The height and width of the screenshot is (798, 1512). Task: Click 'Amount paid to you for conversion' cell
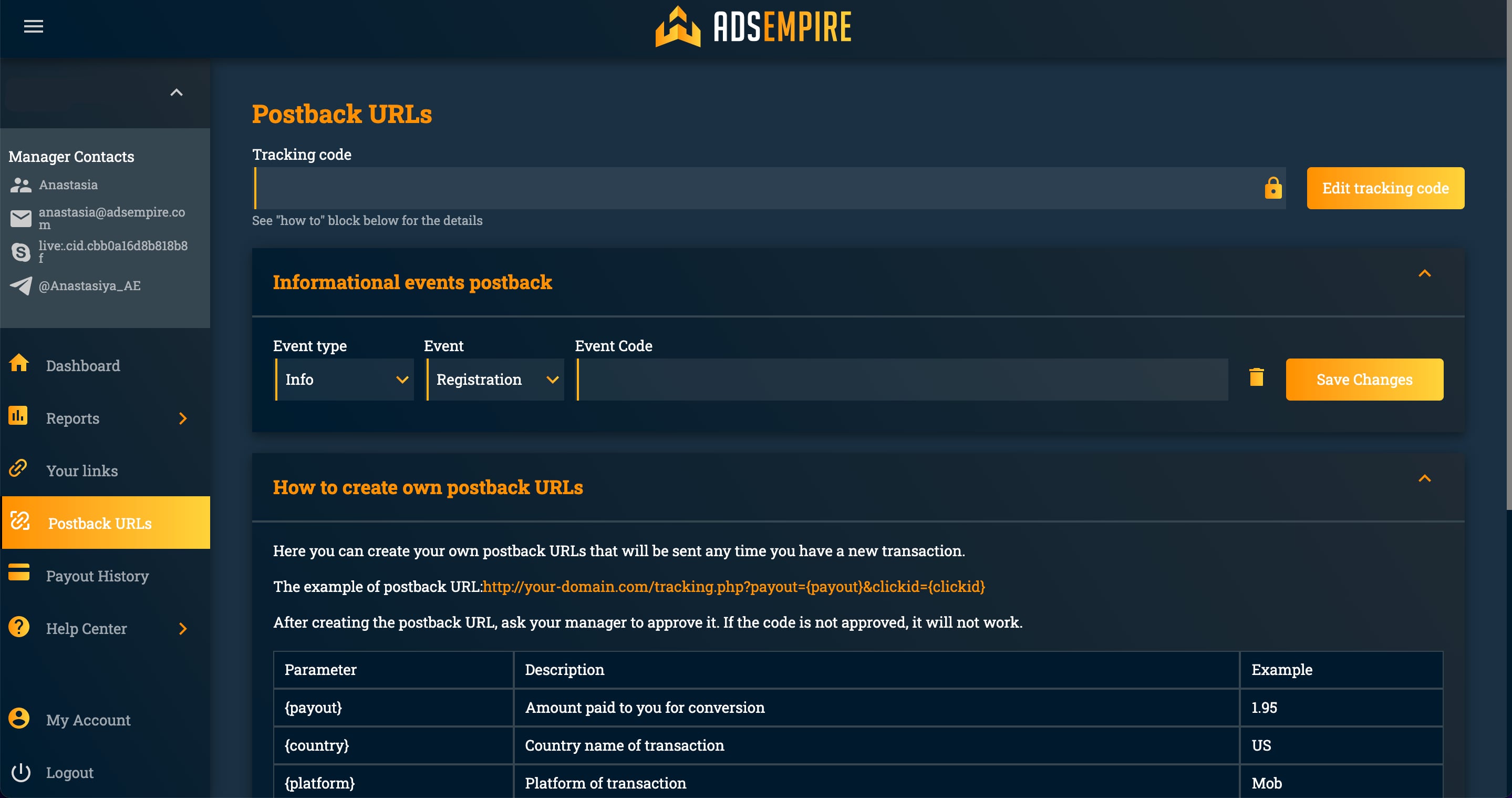(x=876, y=707)
